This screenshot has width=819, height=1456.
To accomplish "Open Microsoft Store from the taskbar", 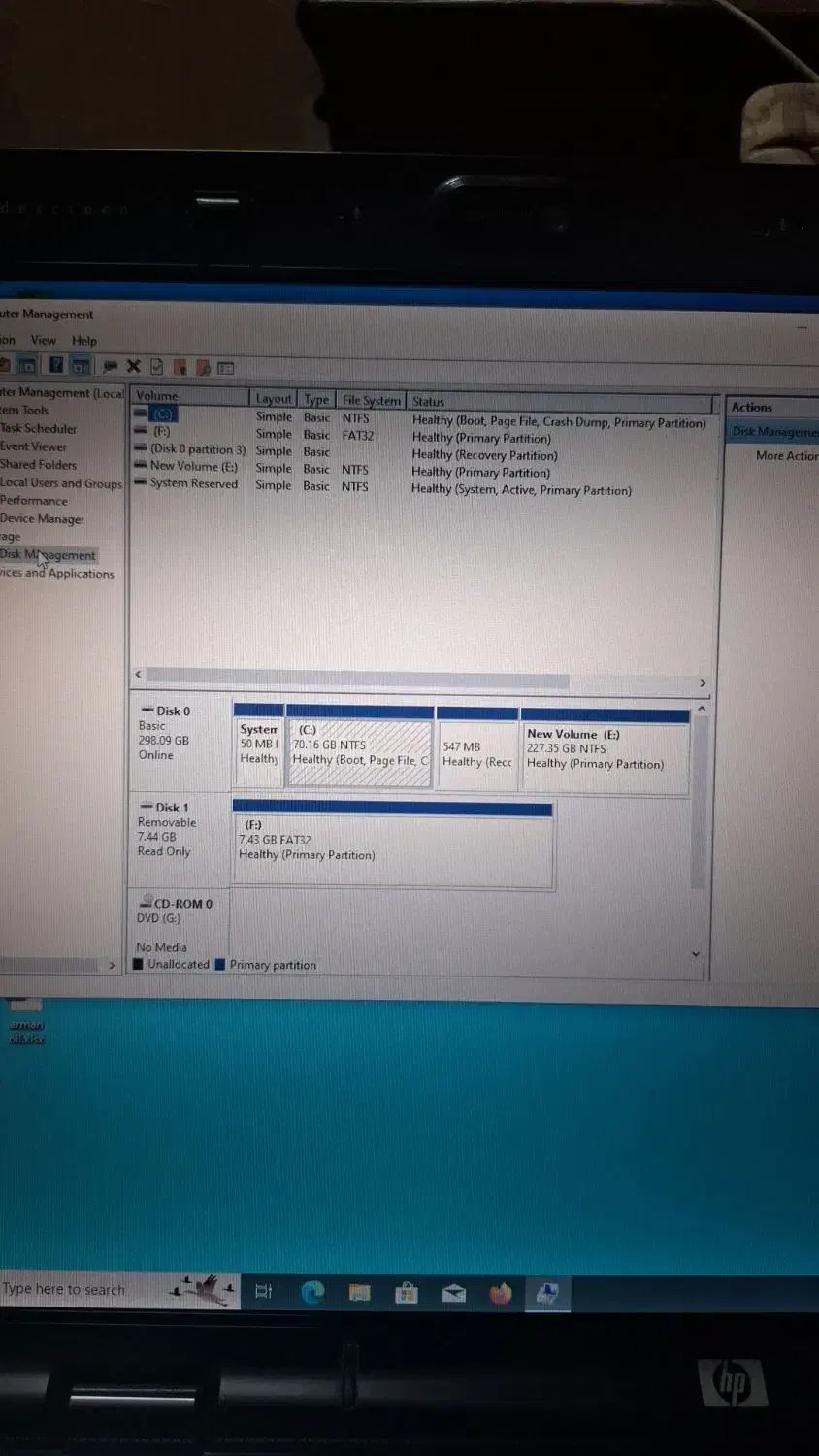I will (x=407, y=1292).
